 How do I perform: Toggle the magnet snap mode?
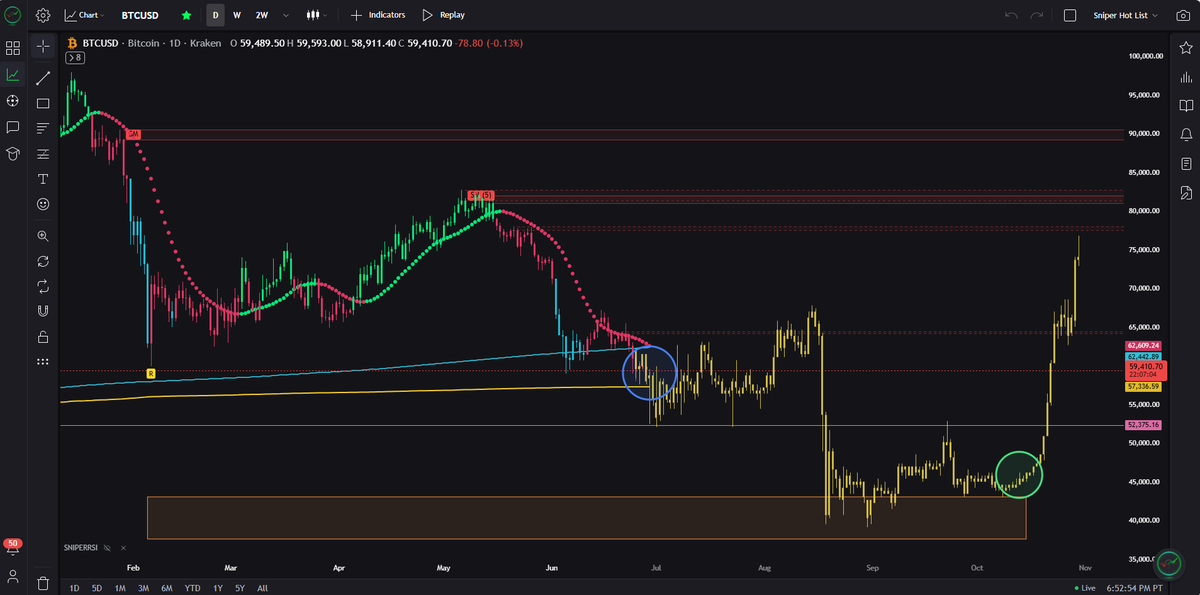point(43,311)
